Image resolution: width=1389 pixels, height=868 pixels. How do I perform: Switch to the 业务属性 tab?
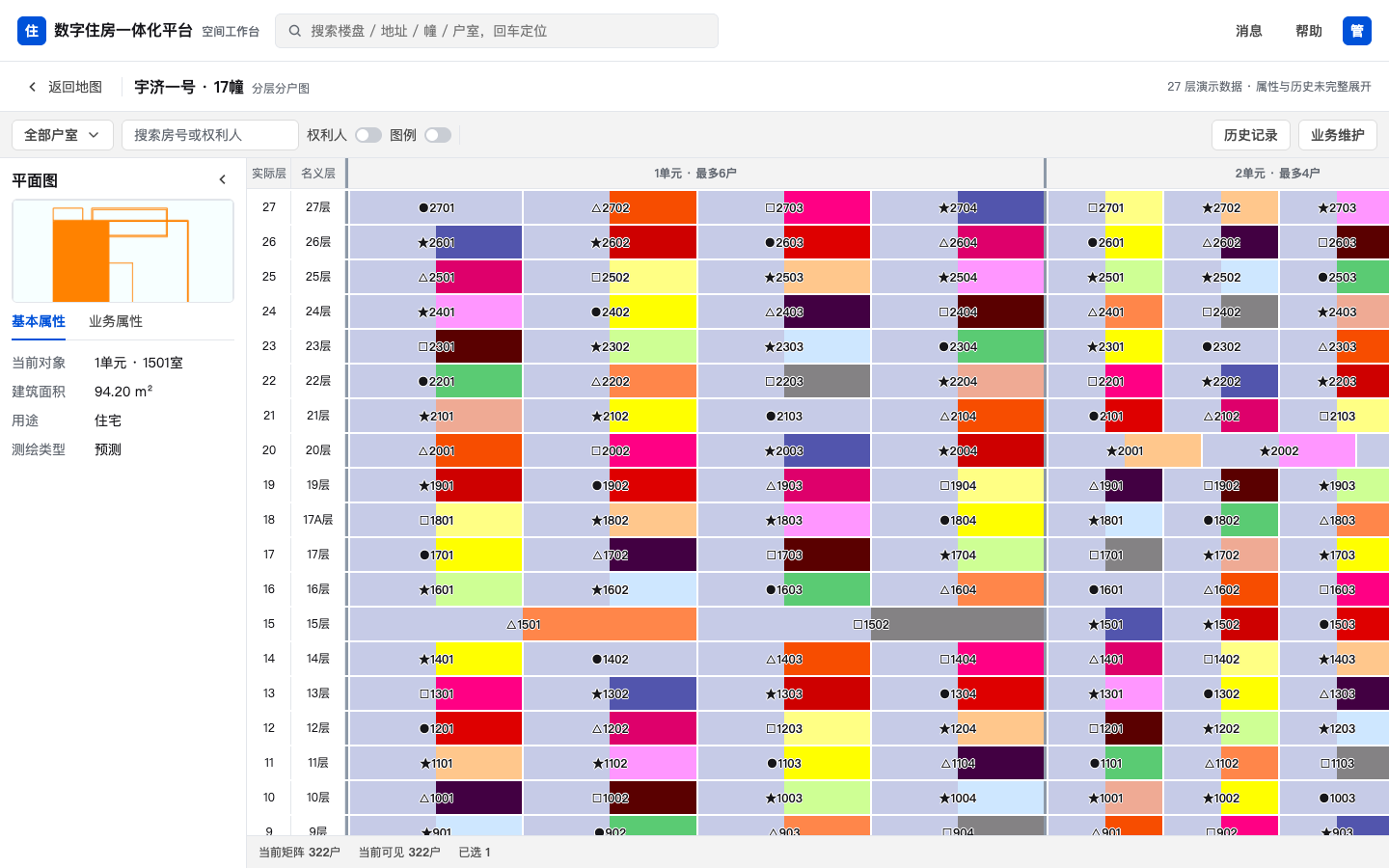[116, 322]
